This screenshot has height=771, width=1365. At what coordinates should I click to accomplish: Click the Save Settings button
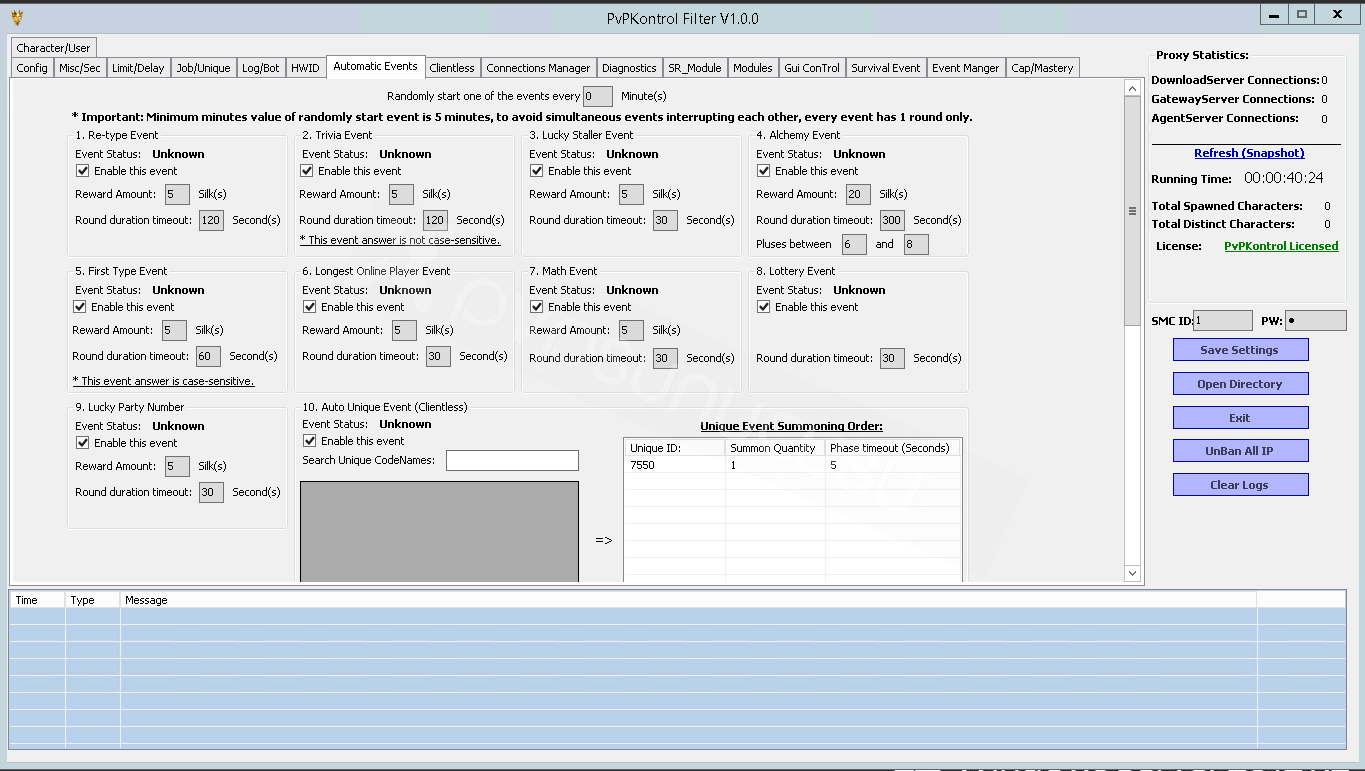(1240, 350)
